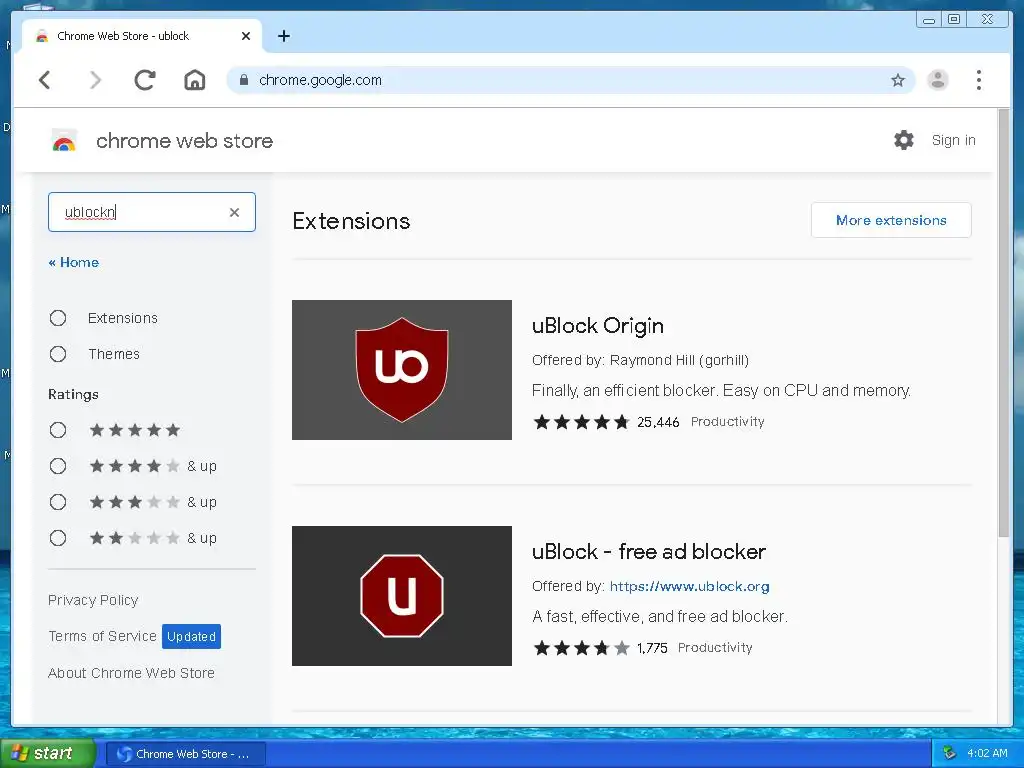Click the uBlock red octagon thumbnail
1024x768 pixels.
[402, 596]
